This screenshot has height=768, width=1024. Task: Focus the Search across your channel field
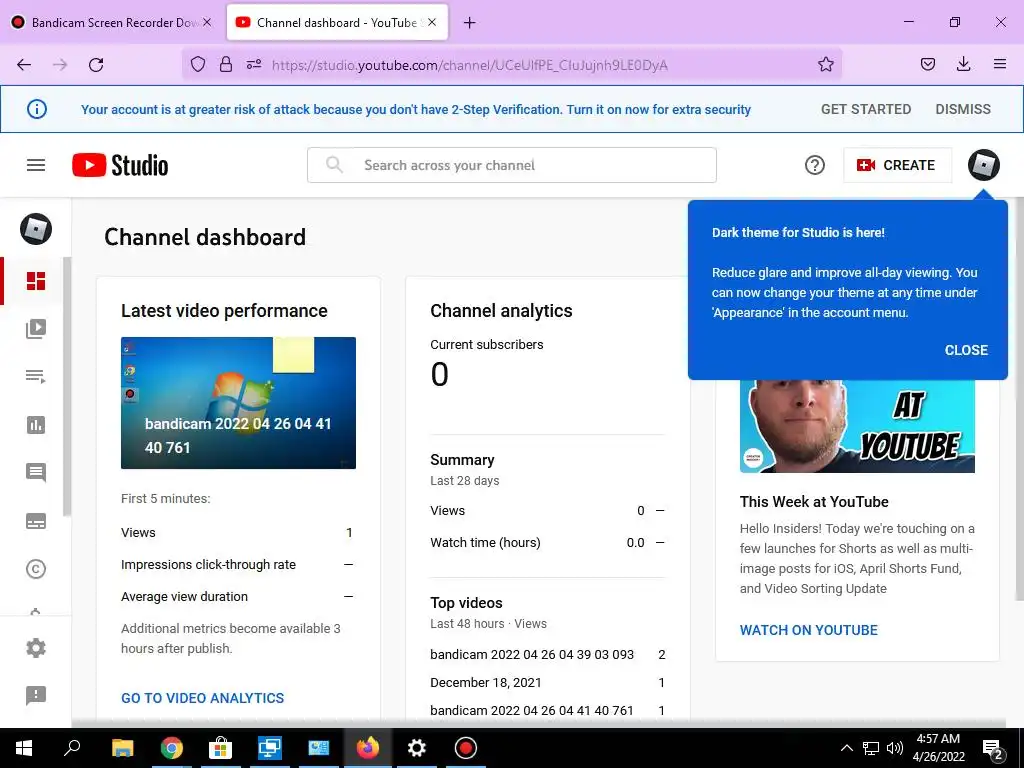tap(511, 165)
